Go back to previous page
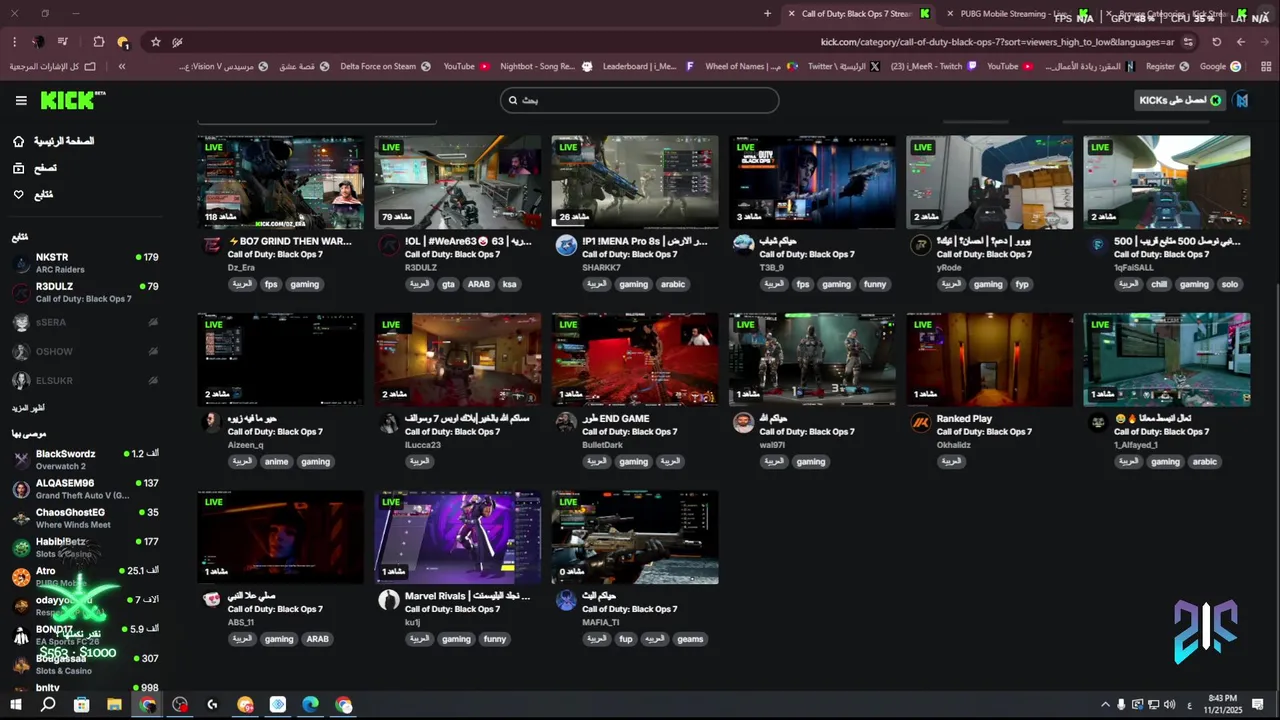 1241,42
